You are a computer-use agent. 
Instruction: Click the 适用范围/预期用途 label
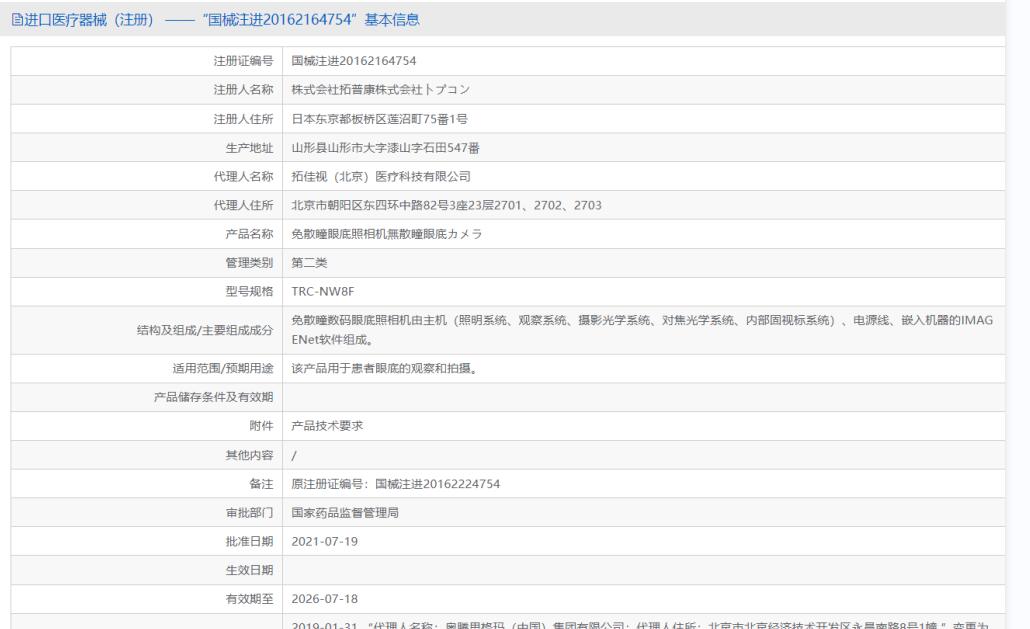click(x=223, y=368)
